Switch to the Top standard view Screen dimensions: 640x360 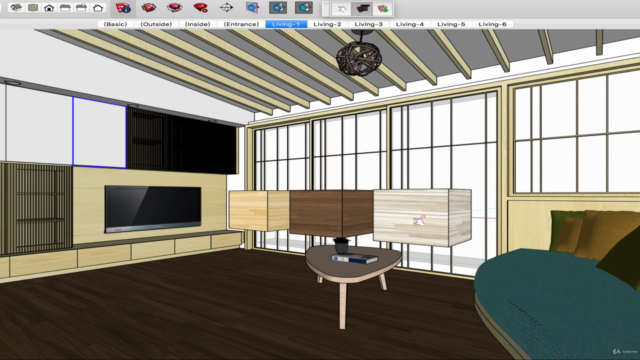tap(33, 7)
